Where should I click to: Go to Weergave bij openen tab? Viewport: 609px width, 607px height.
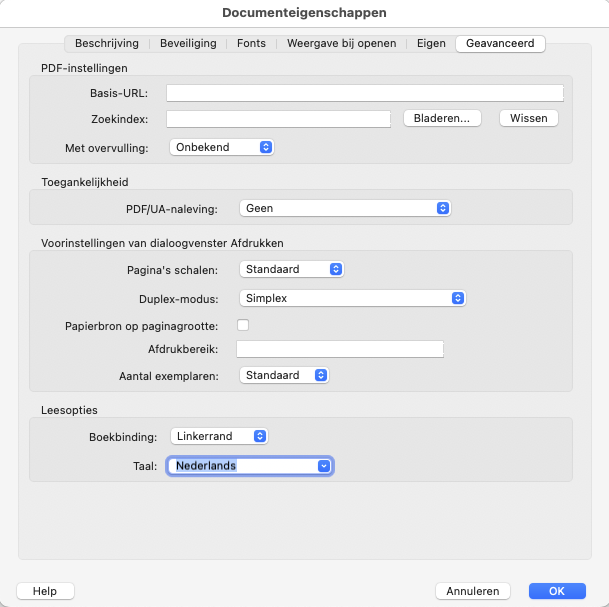pyautogui.click(x=341, y=43)
